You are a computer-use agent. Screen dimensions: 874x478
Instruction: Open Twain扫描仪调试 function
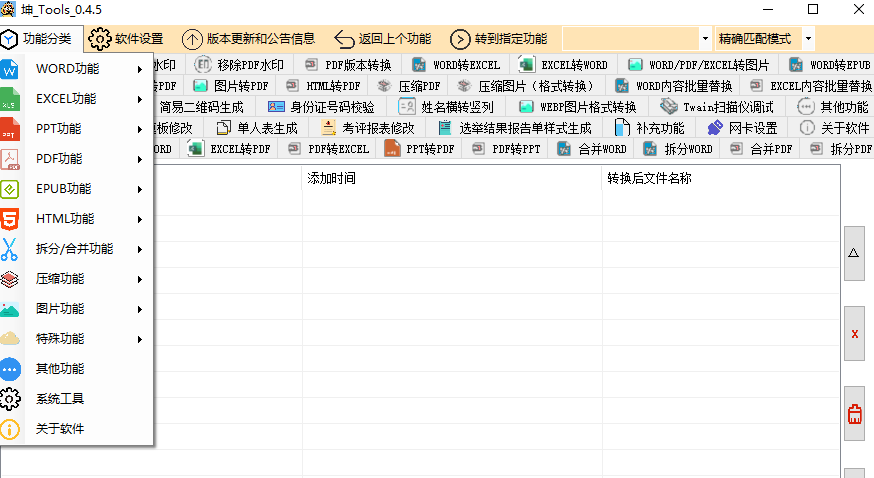pos(717,107)
